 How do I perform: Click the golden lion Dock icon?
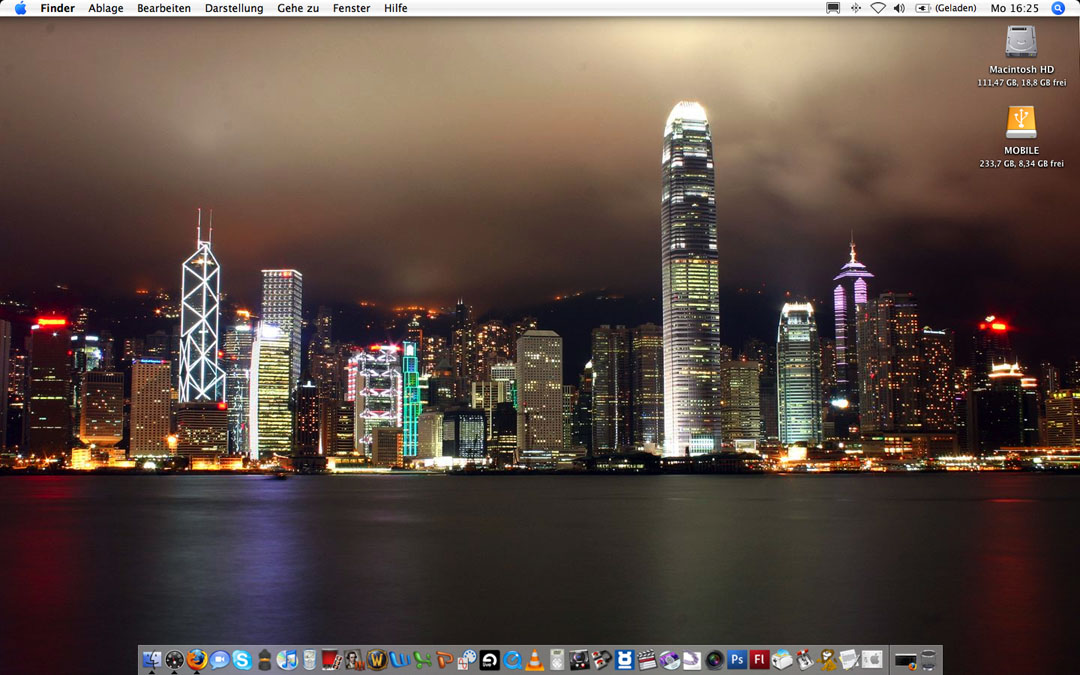click(x=827, y=660)
